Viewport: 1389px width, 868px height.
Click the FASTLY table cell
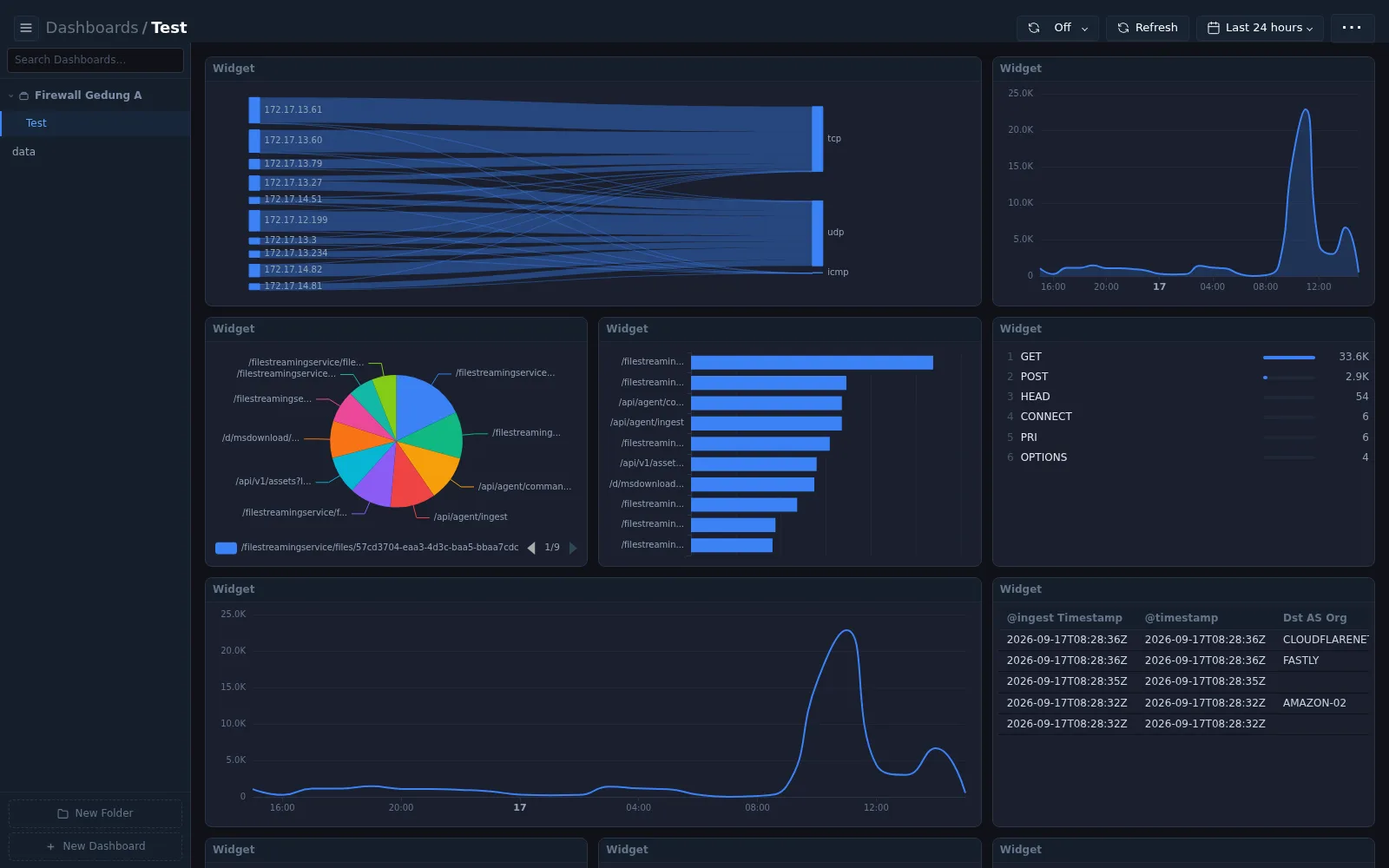click(1300, 661)
